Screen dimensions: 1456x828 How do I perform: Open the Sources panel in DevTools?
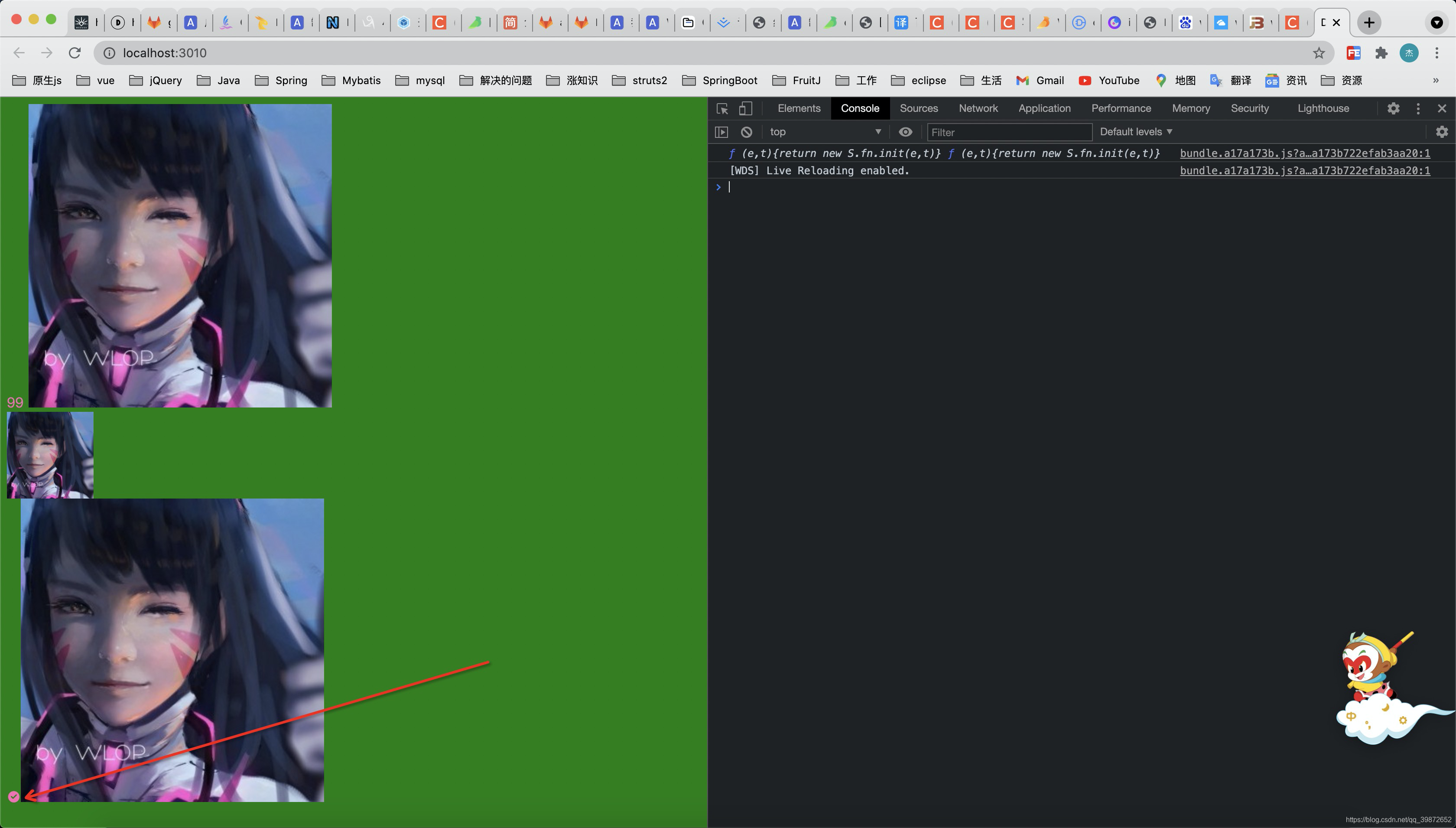pyautogui.click(x=918, y=108)
